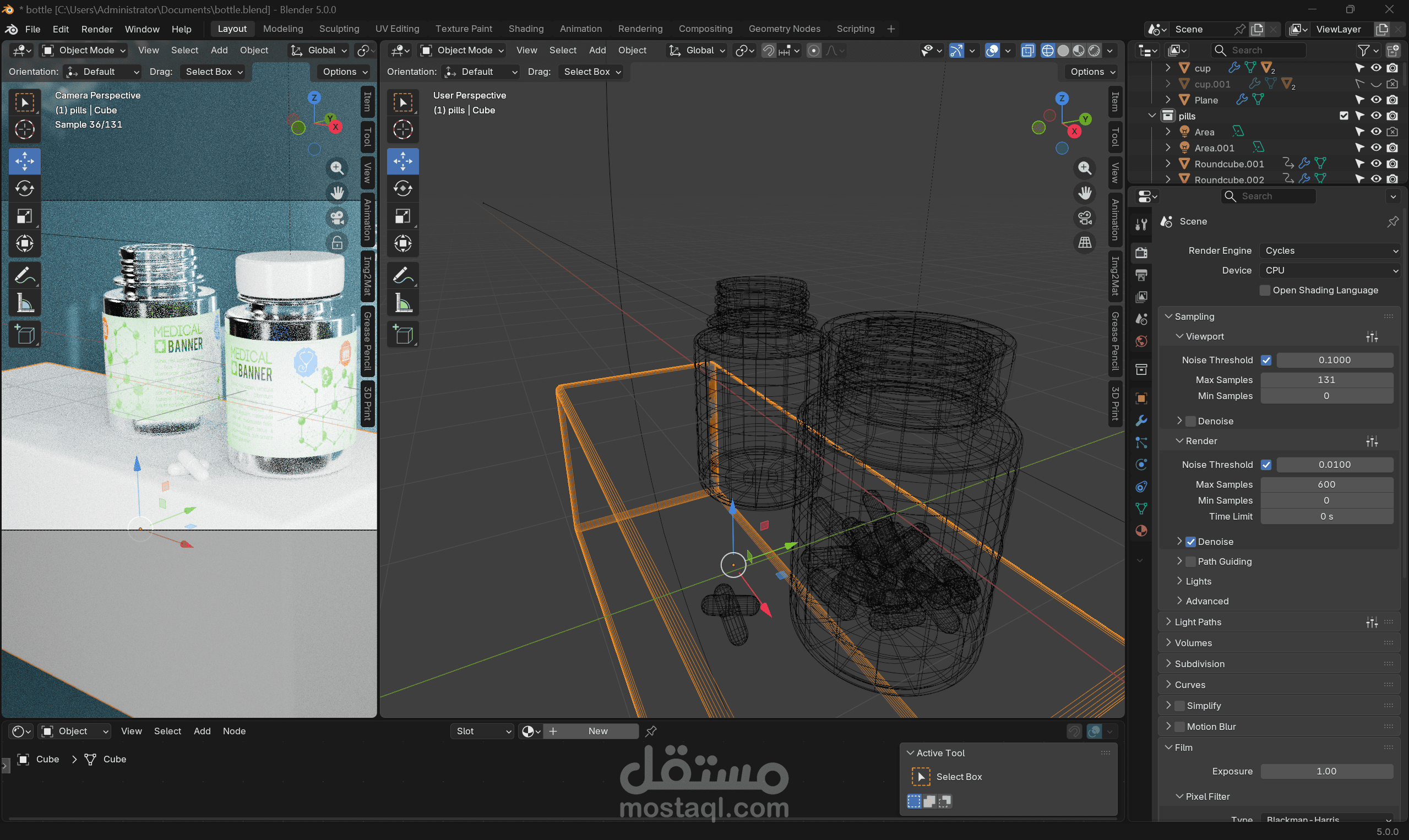Toggle the Transform tool in right viewport

[x=402, y=243]
